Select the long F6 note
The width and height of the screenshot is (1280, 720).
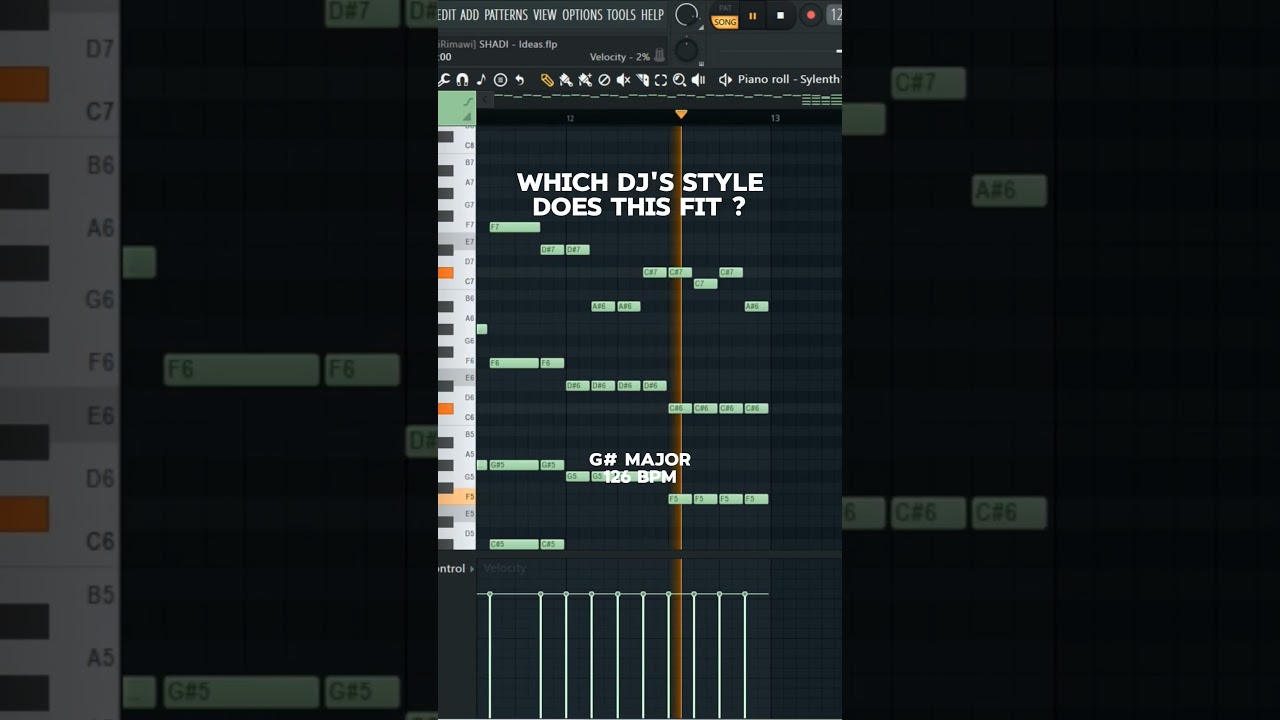(x=515, y=363)
